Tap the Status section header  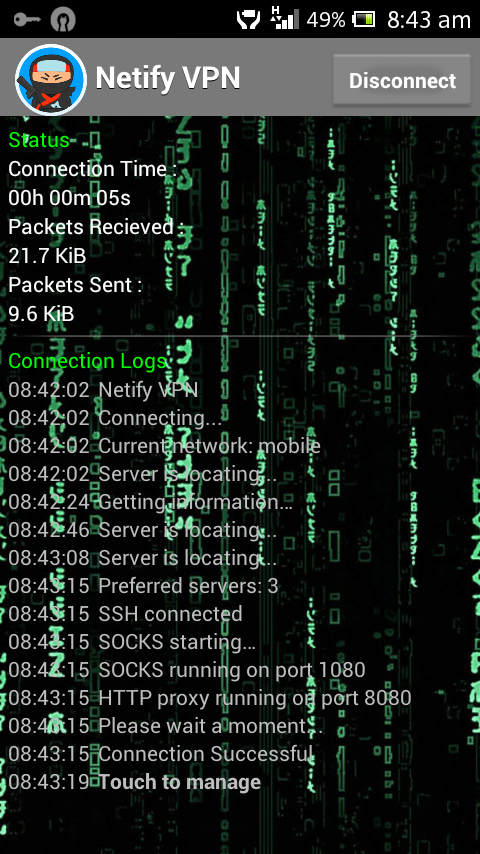39,140
